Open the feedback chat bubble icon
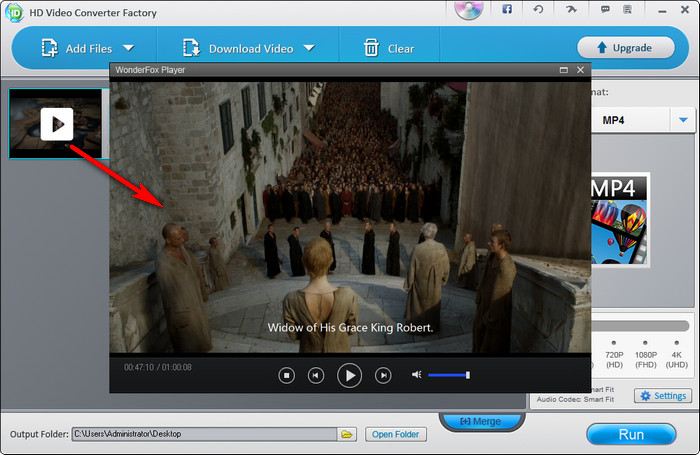The height and width of the screenshot is (455, 700). click(605, 9)
